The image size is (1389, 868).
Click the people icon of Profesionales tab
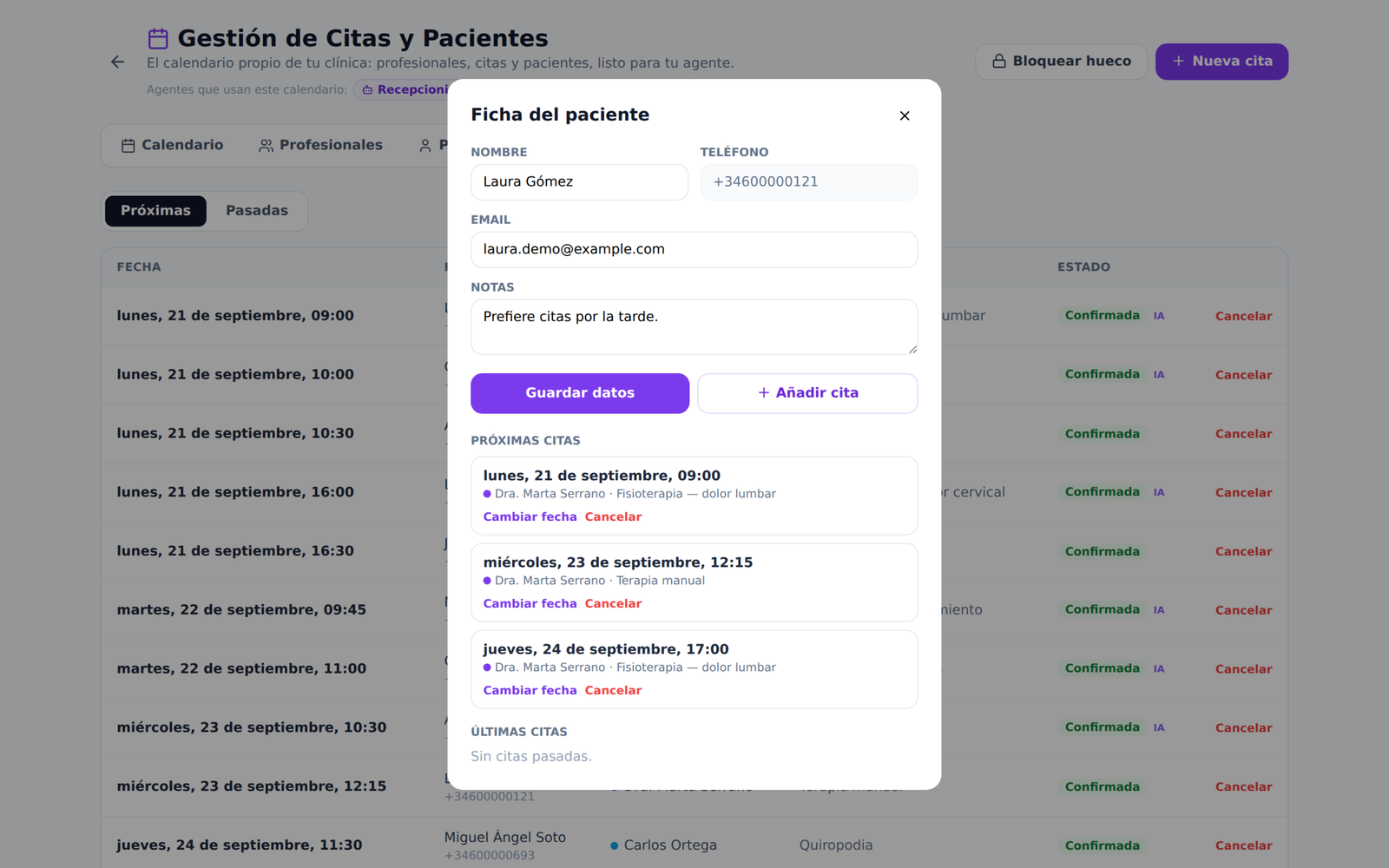coord(266,146)
